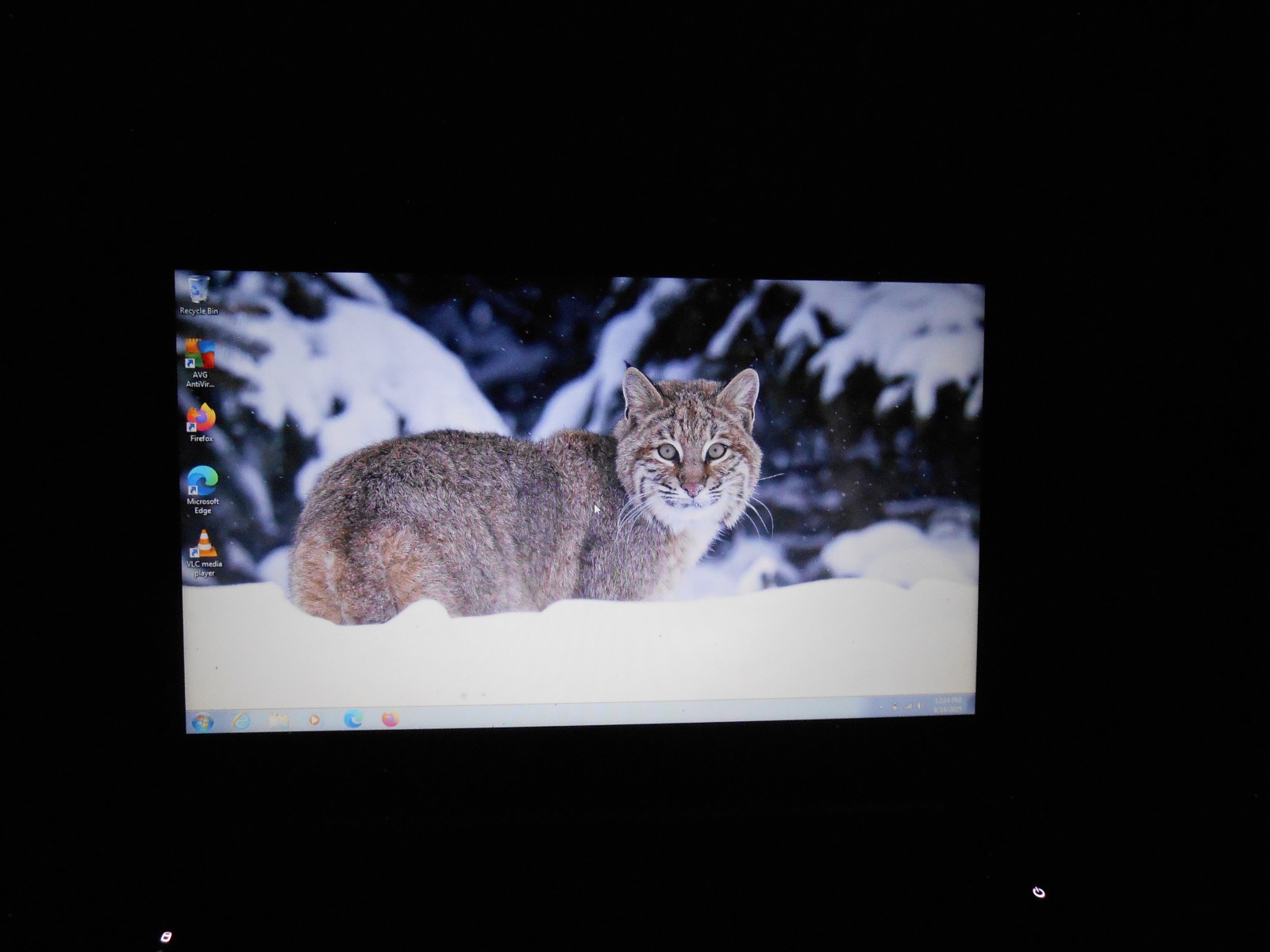
Task: Launch Firefox from the taskbar
Action: [390, 719]
